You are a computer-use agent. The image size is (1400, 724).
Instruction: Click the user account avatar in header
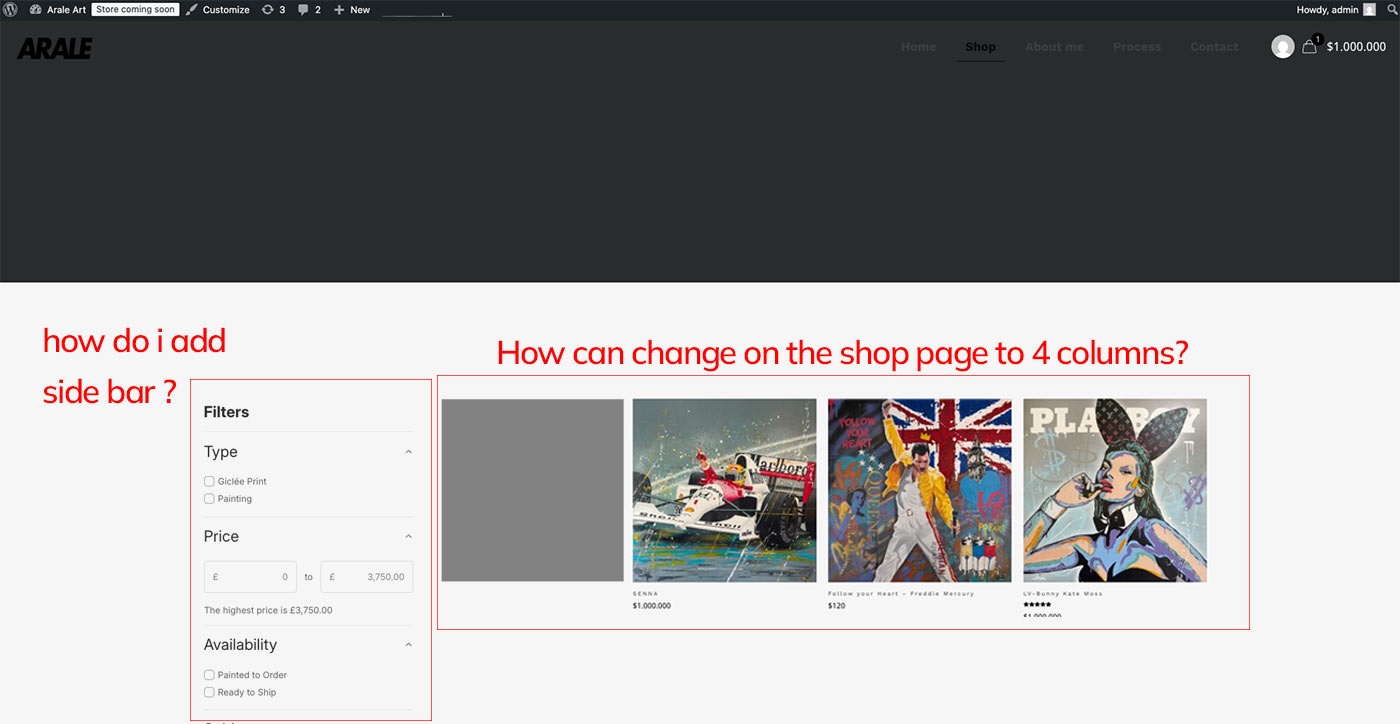coord(1282,46)
